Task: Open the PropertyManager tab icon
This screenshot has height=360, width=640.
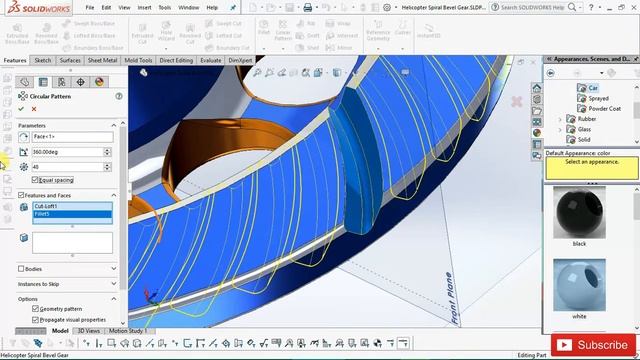Action: (x=43, y=82)
